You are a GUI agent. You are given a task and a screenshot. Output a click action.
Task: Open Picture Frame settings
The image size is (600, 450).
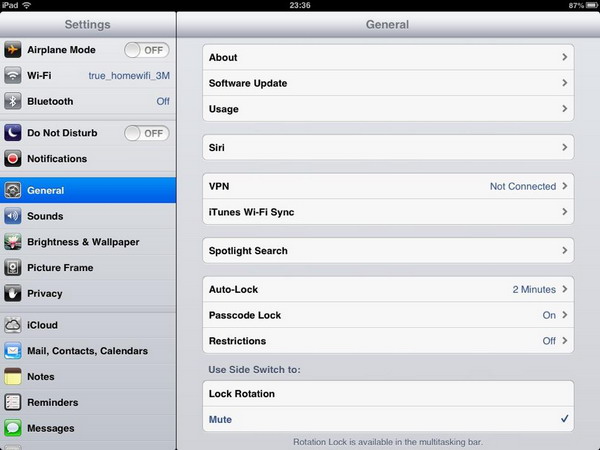[88, 267]
